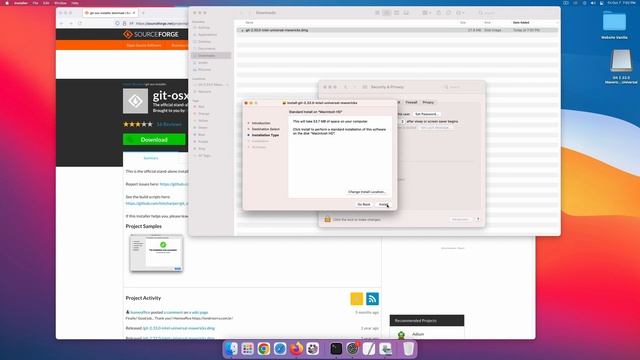
Task: Switch Finder to list view
Action: 387,13
